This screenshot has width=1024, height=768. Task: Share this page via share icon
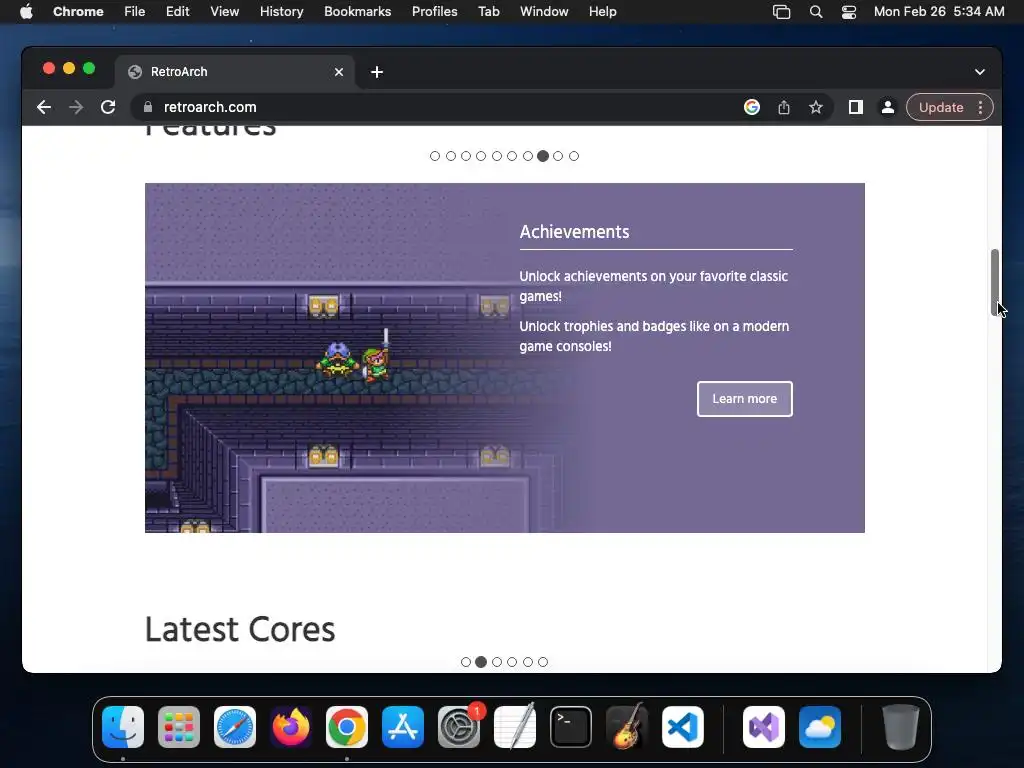784,107
